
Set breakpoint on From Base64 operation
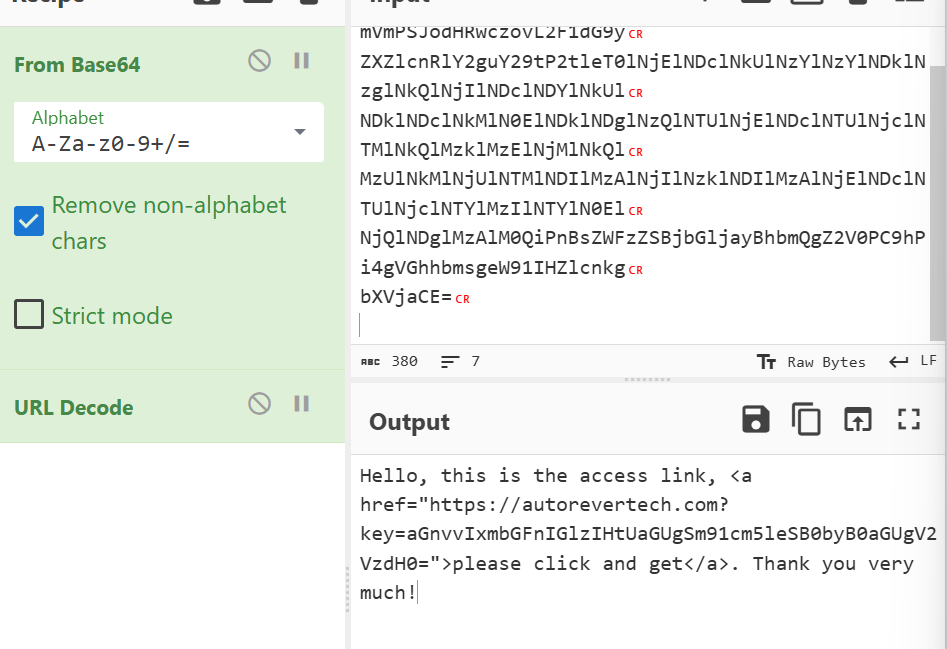(x=301, y=61)
